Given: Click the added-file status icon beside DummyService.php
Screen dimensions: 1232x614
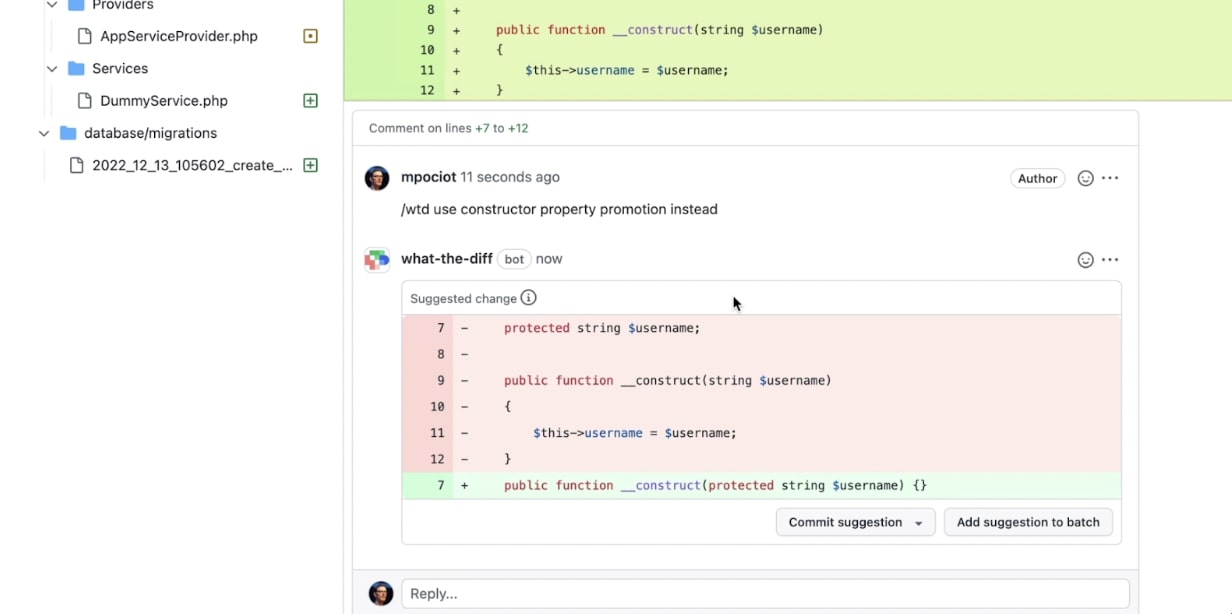Looking at the screenshot, I should click(310, 101).
